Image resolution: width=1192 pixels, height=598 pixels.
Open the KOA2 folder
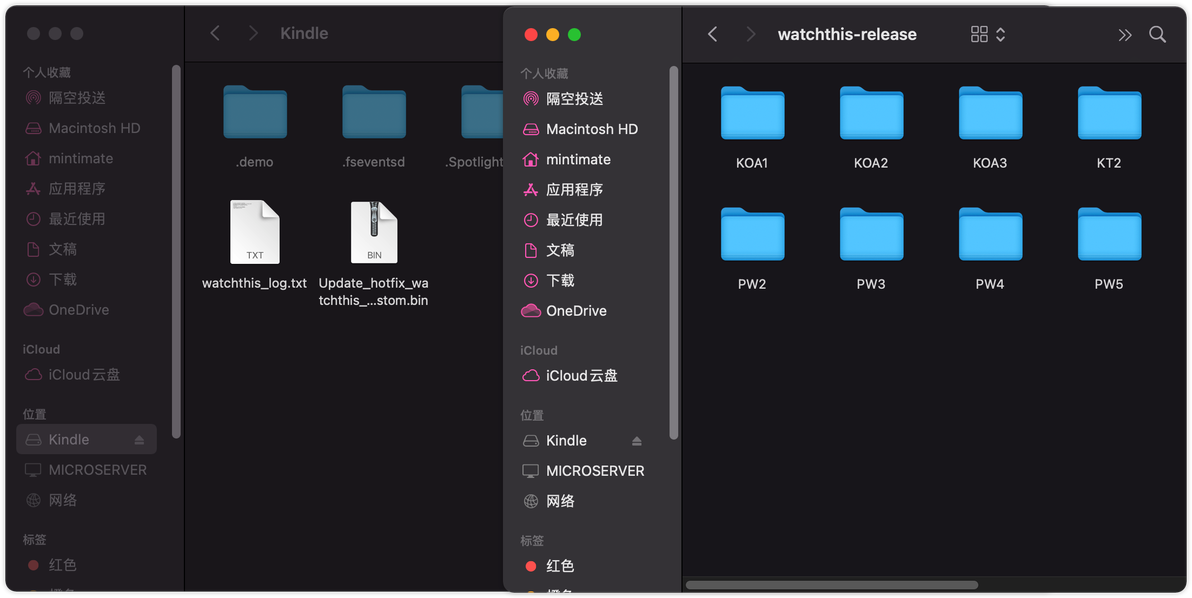coord(871,113)
